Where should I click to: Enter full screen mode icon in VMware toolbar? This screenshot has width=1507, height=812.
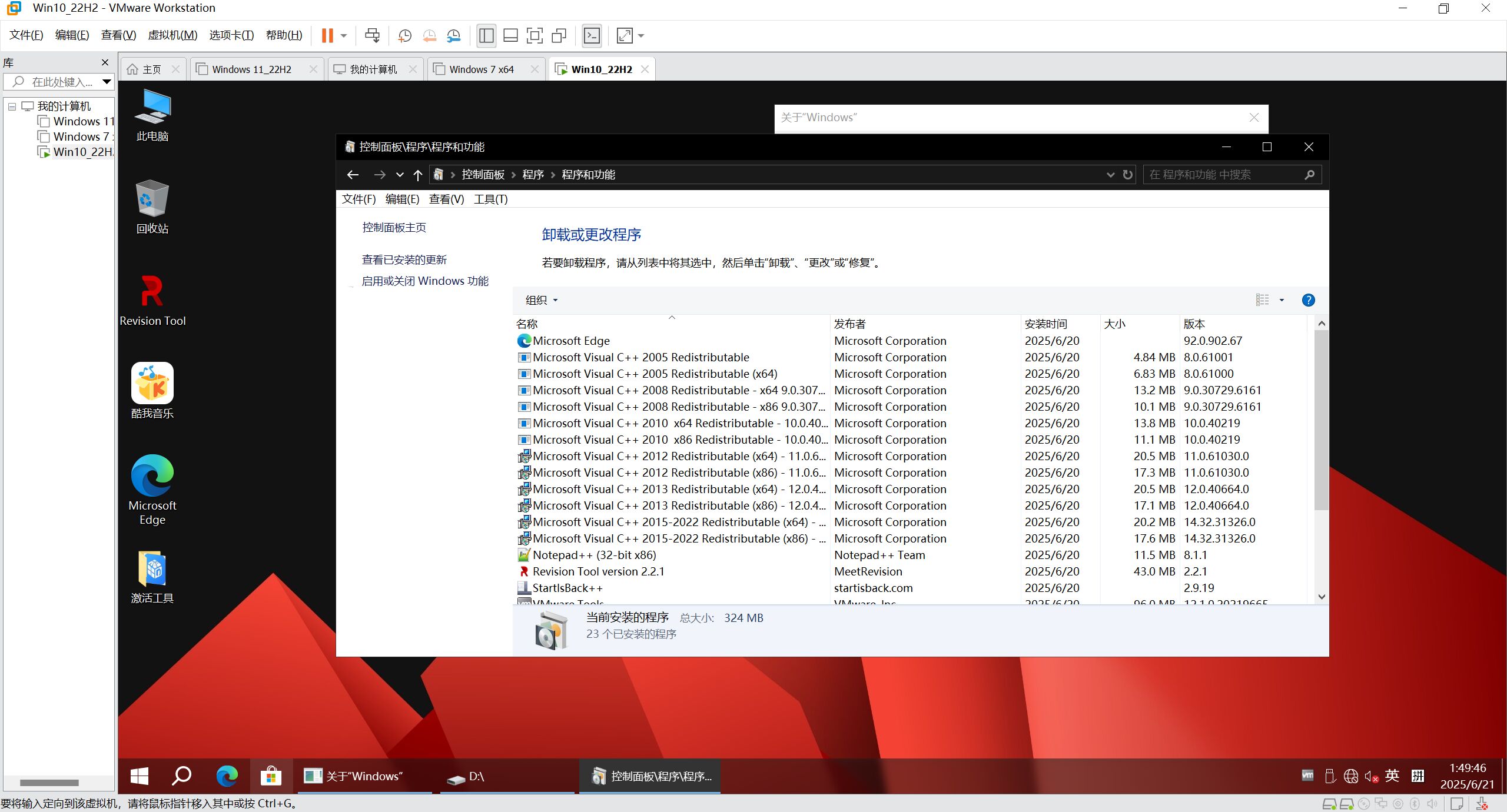tap(535, 36)
